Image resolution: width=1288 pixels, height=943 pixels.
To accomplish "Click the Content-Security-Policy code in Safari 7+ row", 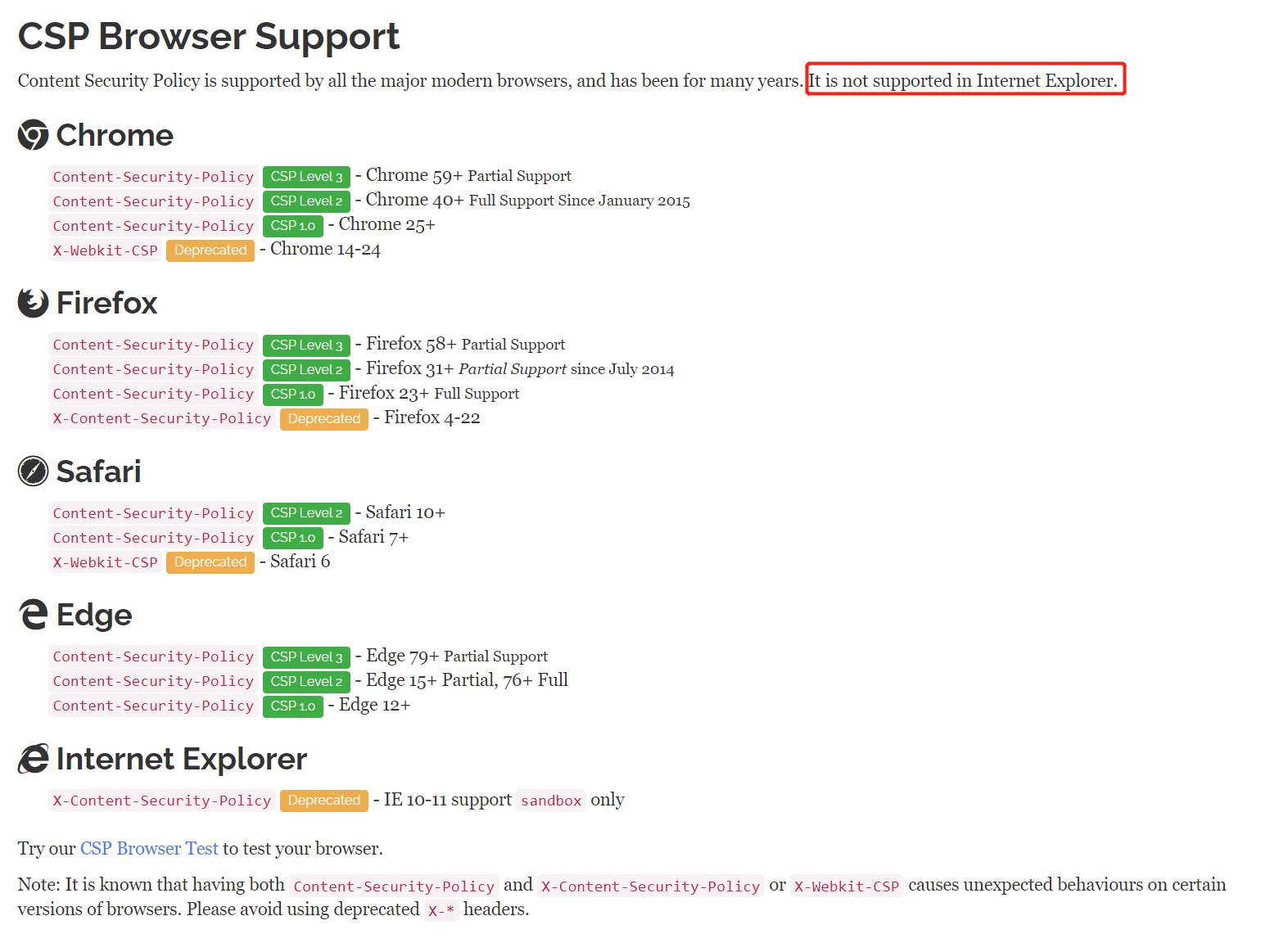I will [x=153, y=538].
